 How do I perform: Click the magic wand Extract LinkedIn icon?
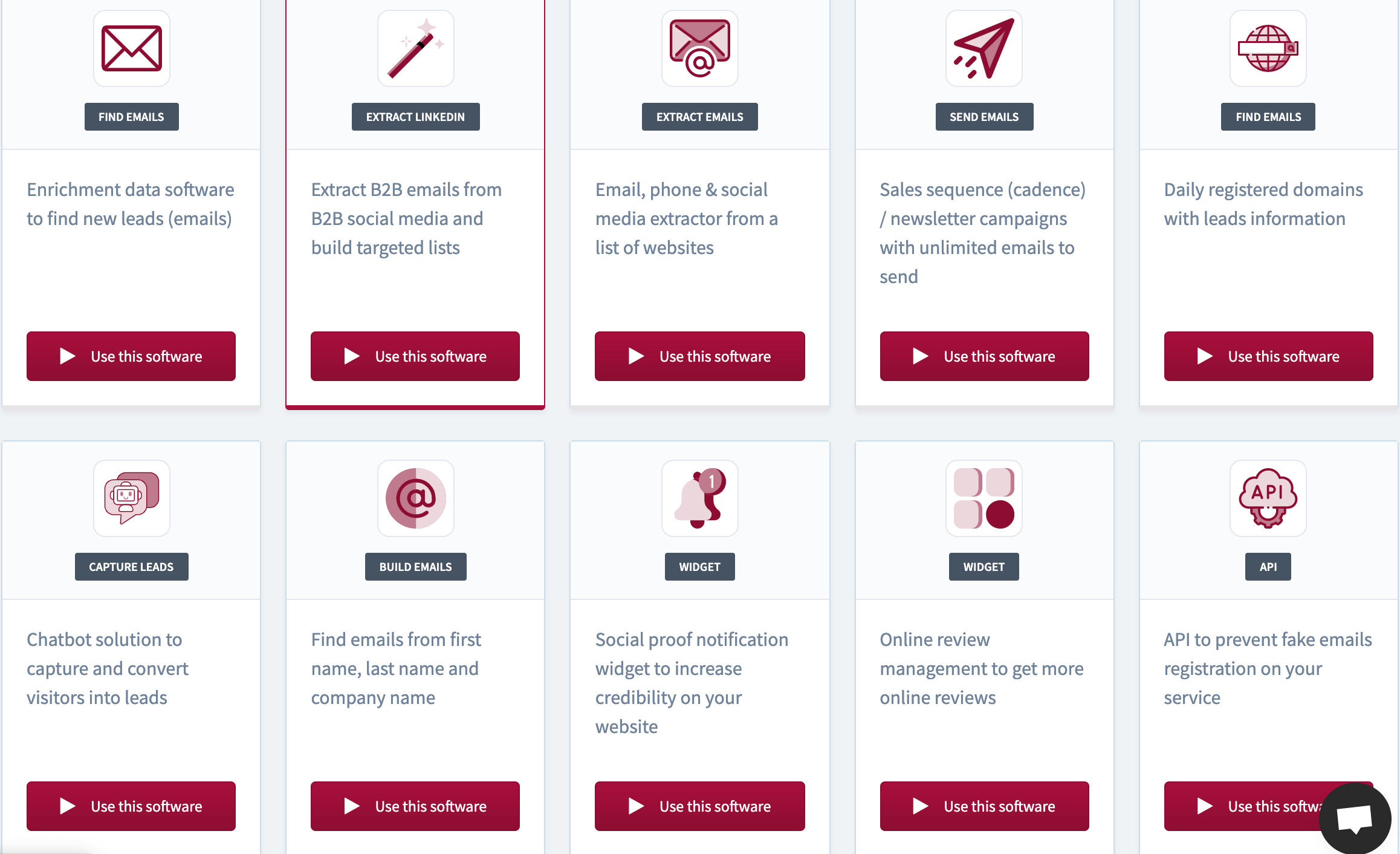pos(416,48)
